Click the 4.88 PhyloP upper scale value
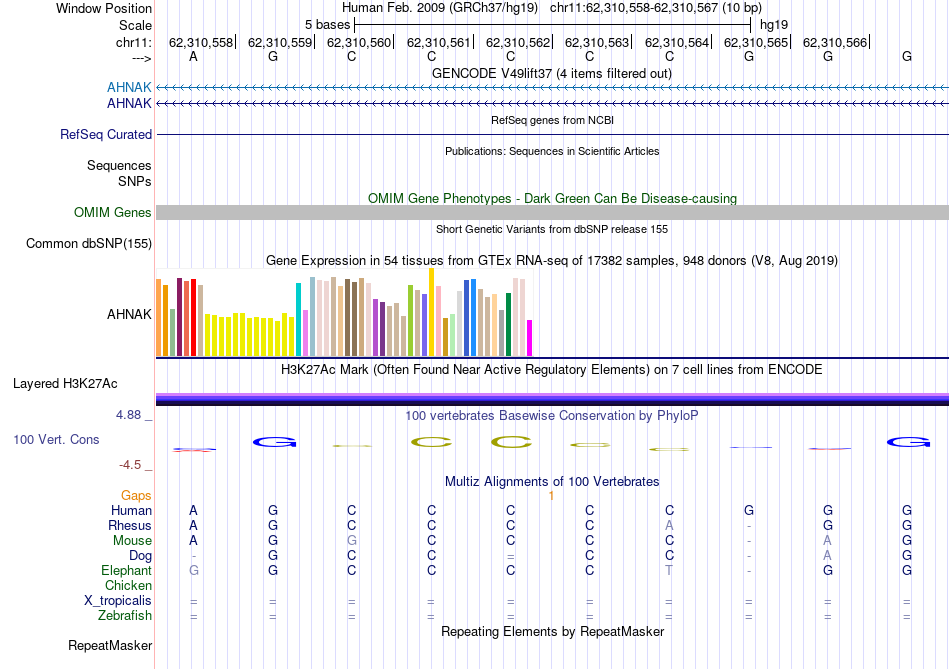Viewport: 950px width, 669px height. pos(128,415)
